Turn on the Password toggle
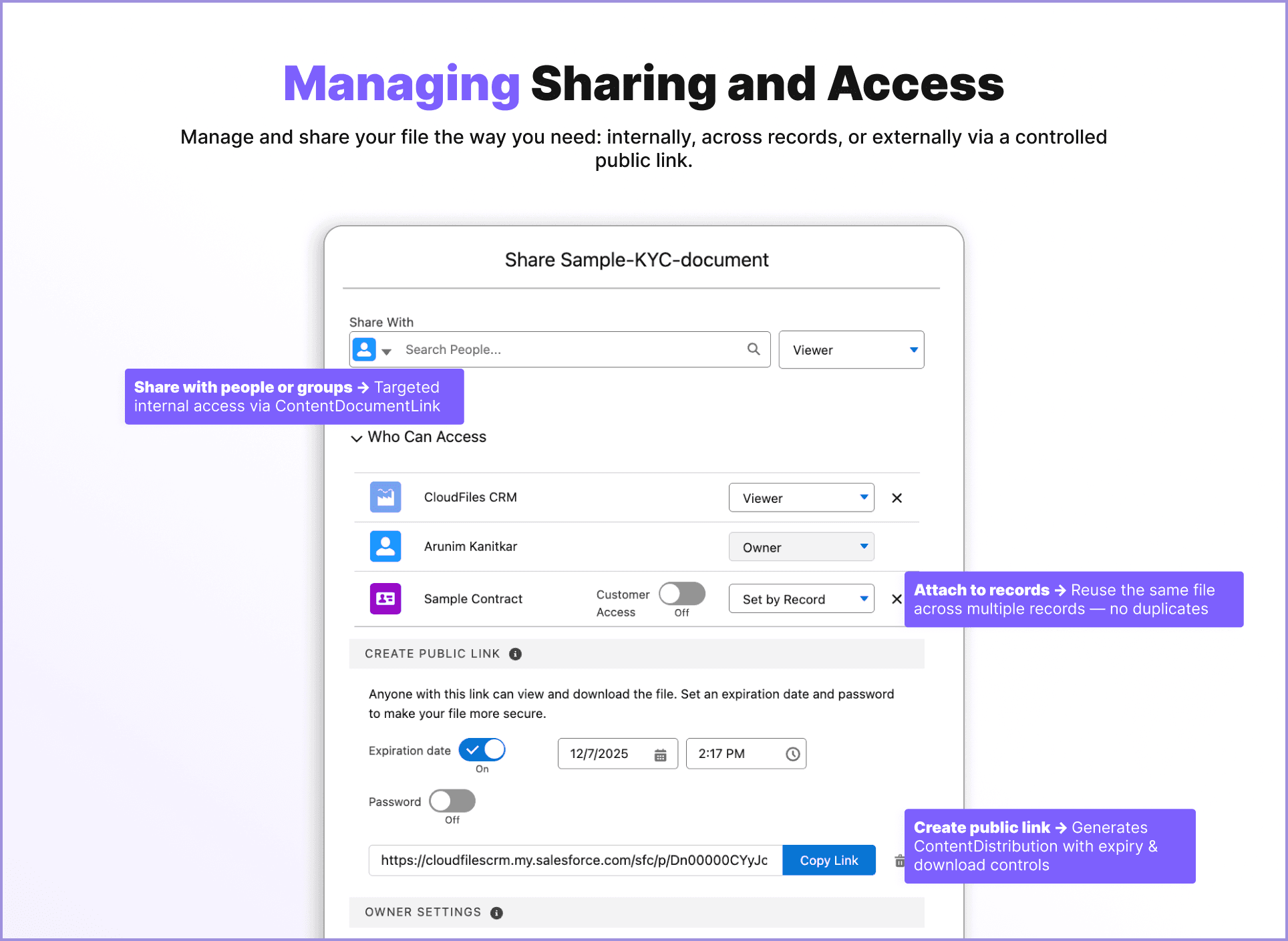 pos(452,801)
